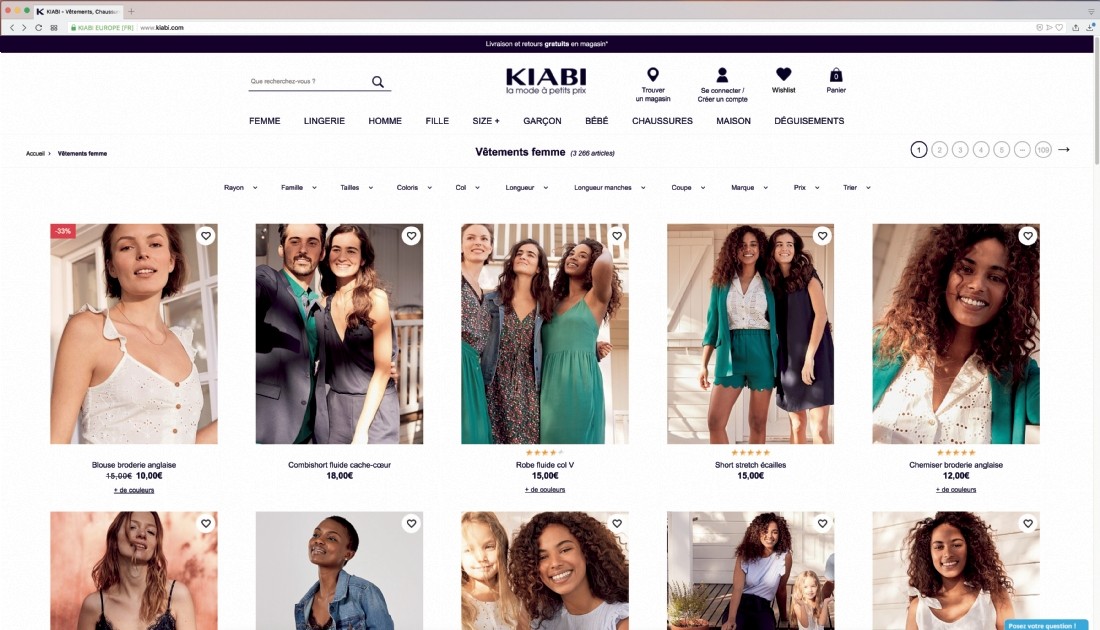Open the Short stretch écailles product photo

tap(750, 333)
